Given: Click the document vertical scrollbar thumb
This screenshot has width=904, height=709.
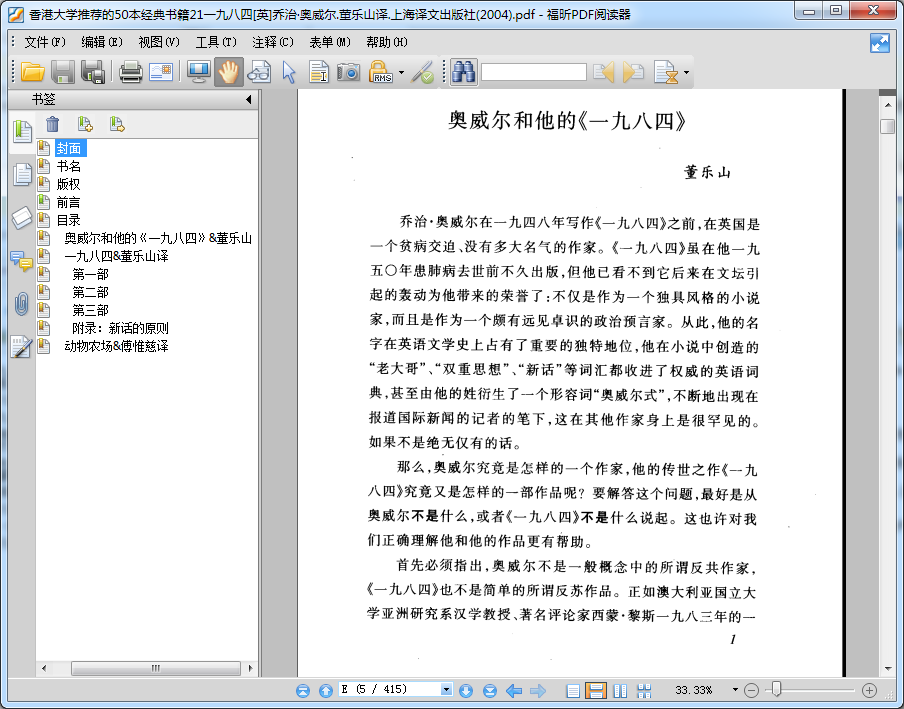Looking at the screenshot, I should (888, 126).
